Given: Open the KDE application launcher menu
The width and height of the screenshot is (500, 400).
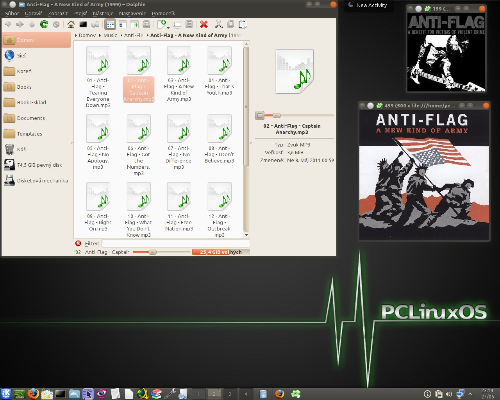Looking at the screenshot, I should coord(6,394).
